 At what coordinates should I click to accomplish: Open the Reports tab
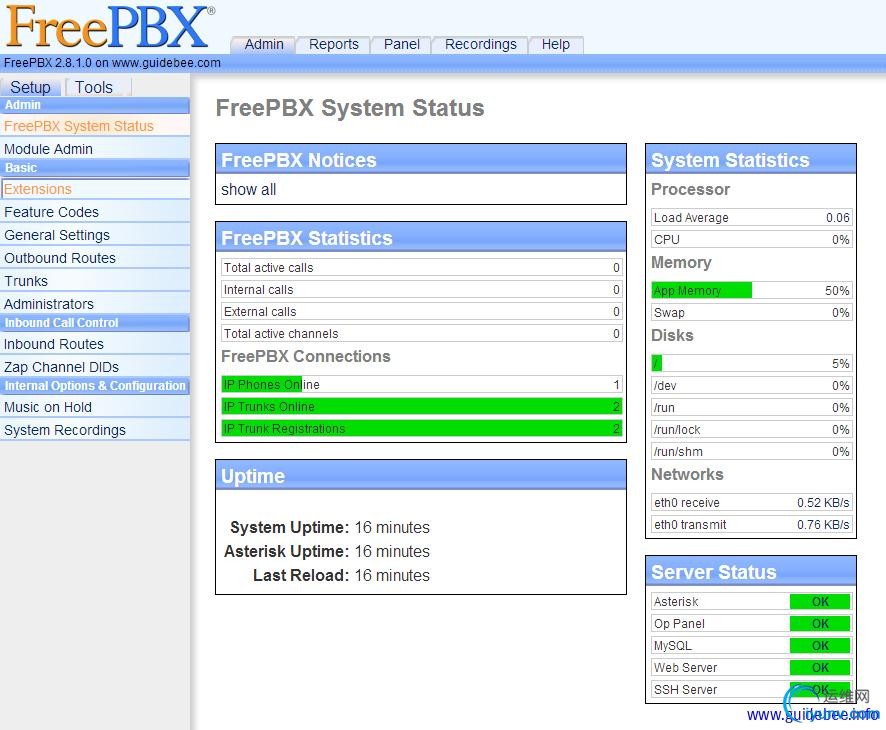(x=333, y=44)
